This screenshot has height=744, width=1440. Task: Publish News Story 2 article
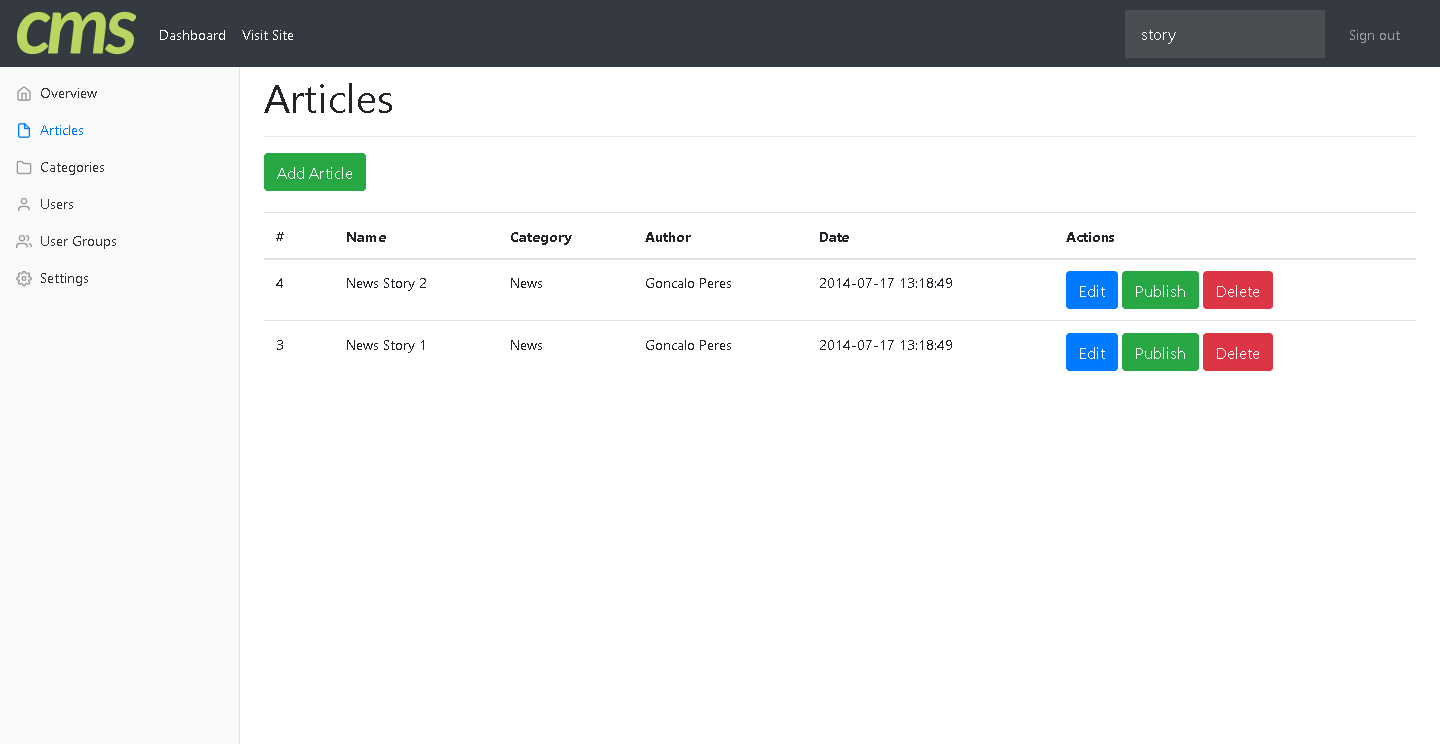pos(1160,291)
